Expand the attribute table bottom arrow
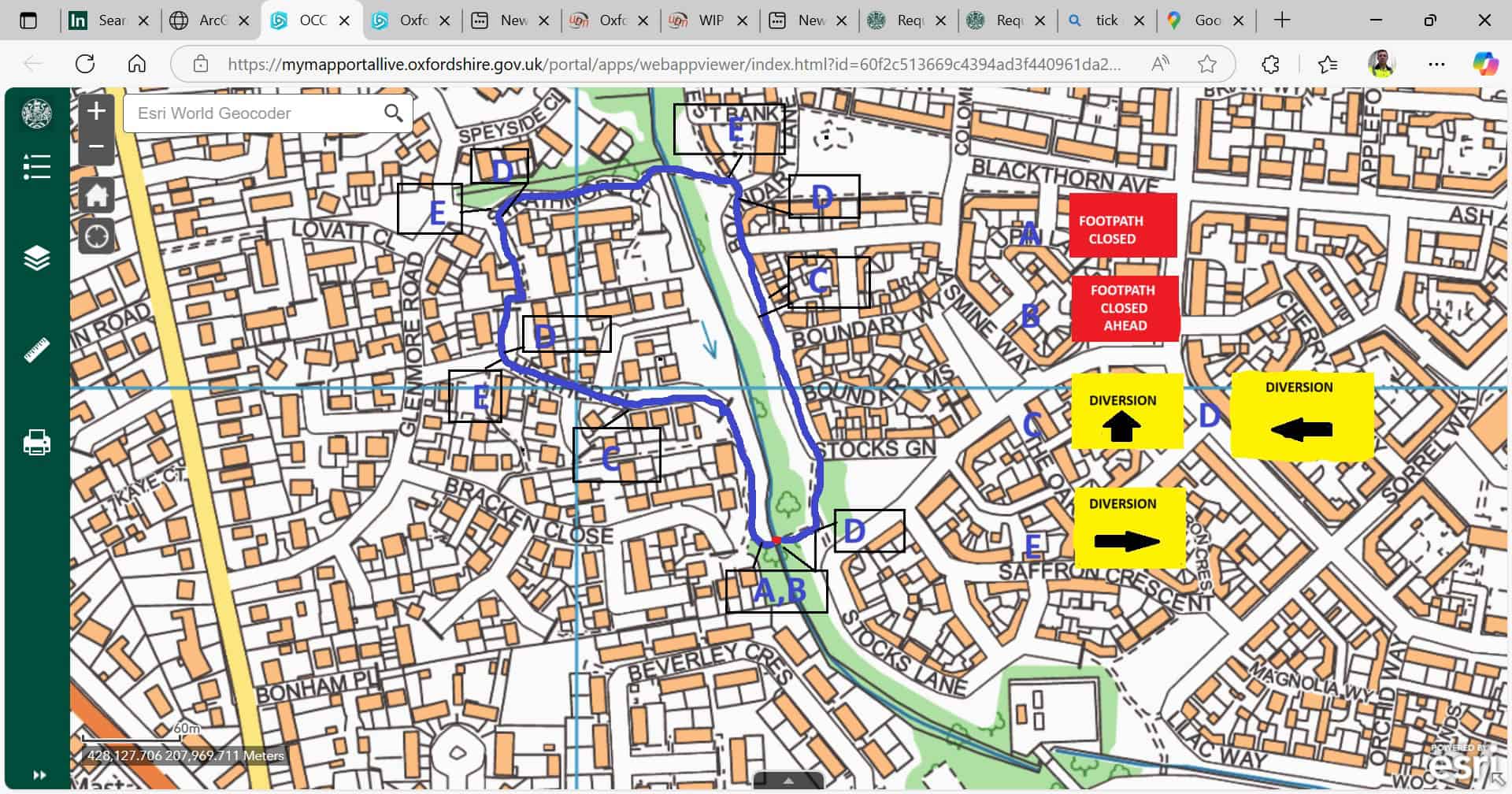Image resolution: width=1512 pixels, height=794 pixels. [x=788, y=781]
